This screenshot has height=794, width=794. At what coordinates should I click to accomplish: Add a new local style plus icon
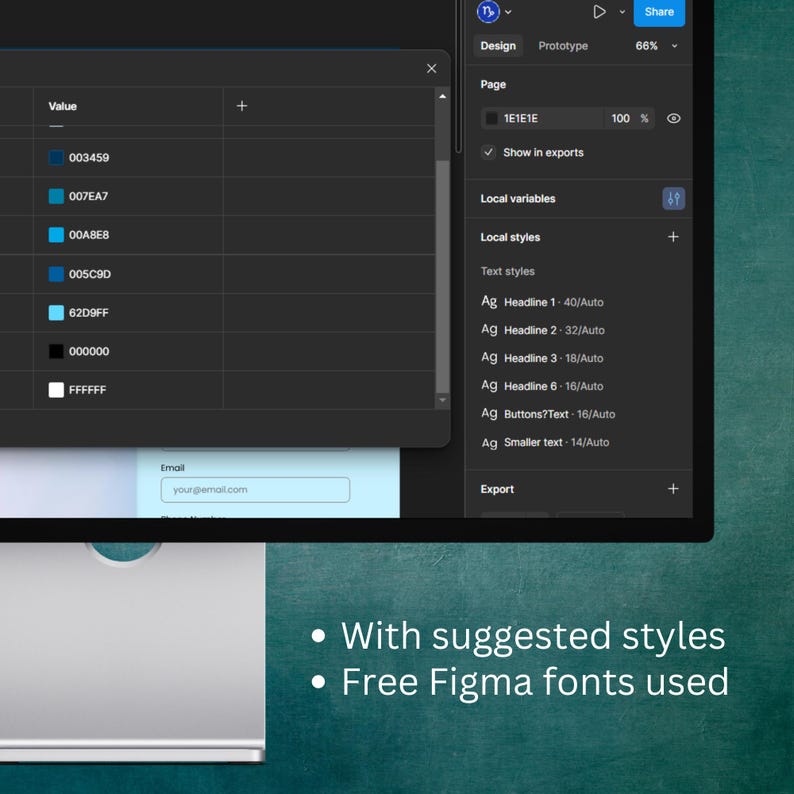673,237
